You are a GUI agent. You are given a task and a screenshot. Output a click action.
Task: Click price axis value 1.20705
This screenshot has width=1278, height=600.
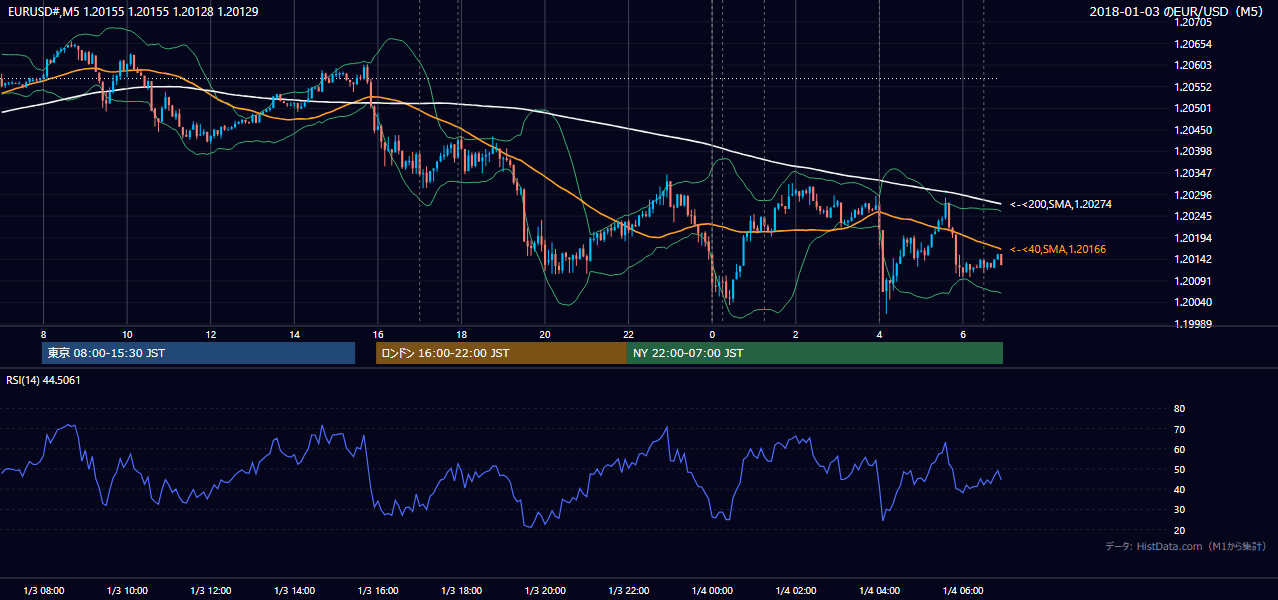pos(1194,22)
